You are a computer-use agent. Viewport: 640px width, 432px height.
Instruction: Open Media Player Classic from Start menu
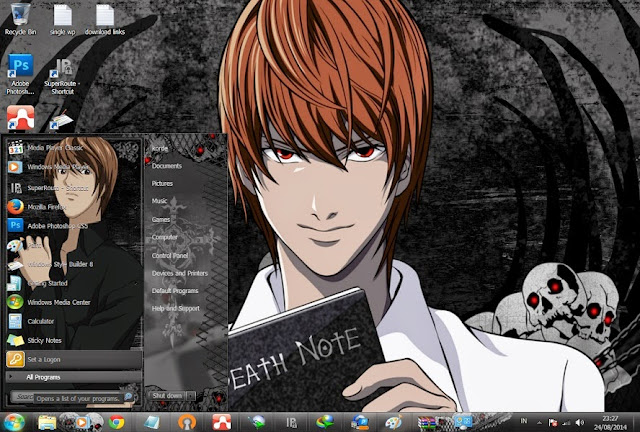pyautogui.click(x=73, y=147)
